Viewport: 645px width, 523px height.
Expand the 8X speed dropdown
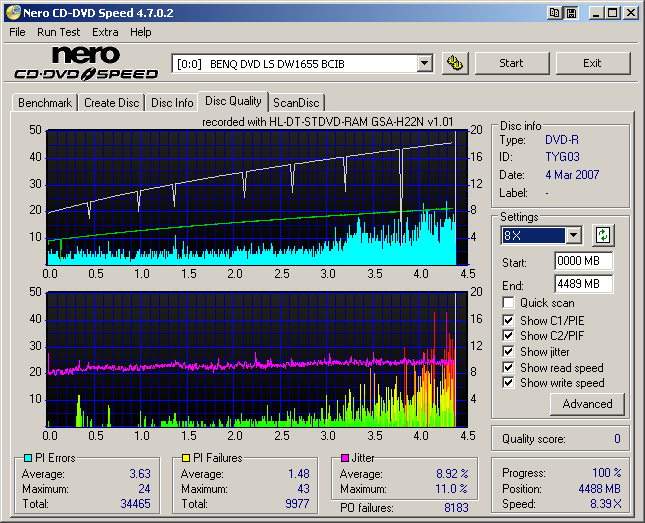coord(573,236)
